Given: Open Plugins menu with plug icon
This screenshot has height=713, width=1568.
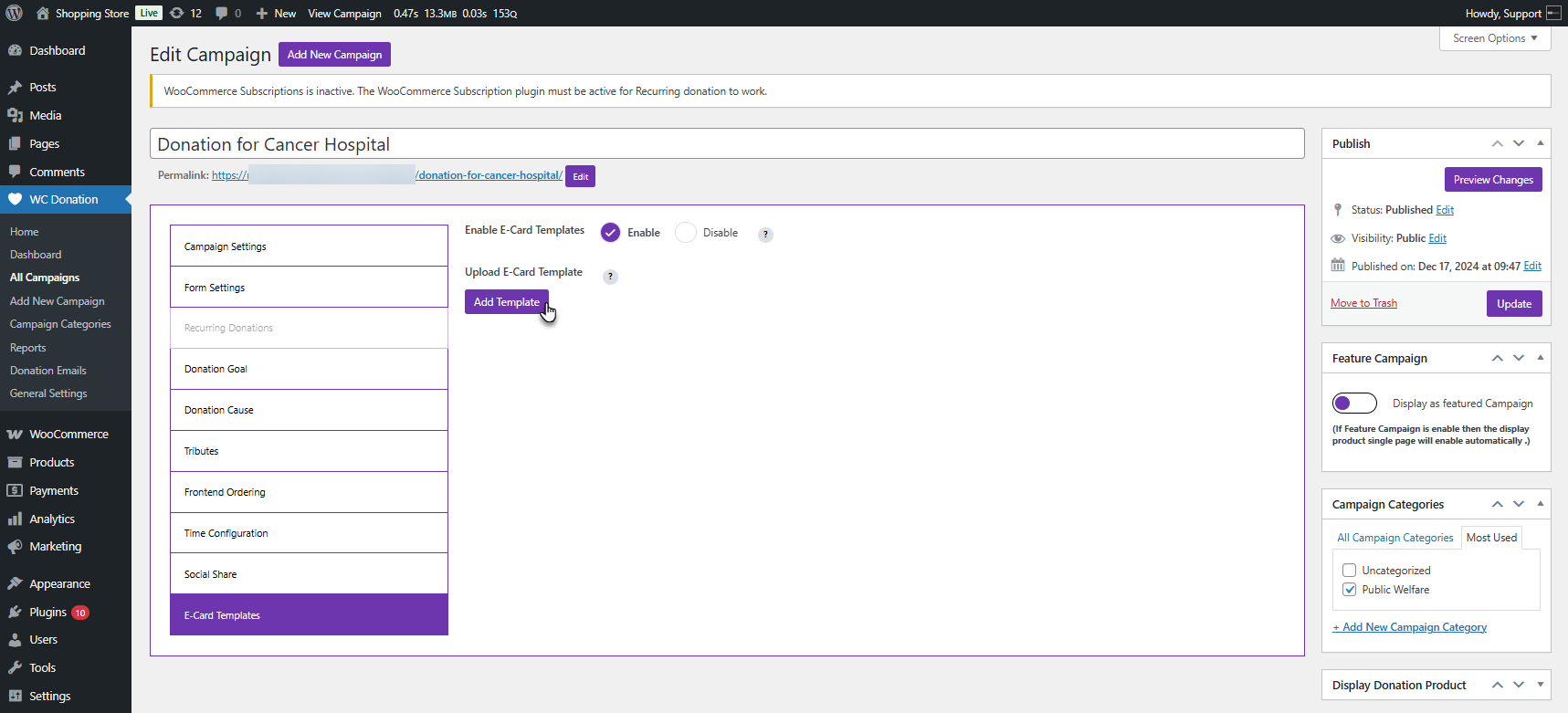Looking at the screenshot, I should 47,612.
